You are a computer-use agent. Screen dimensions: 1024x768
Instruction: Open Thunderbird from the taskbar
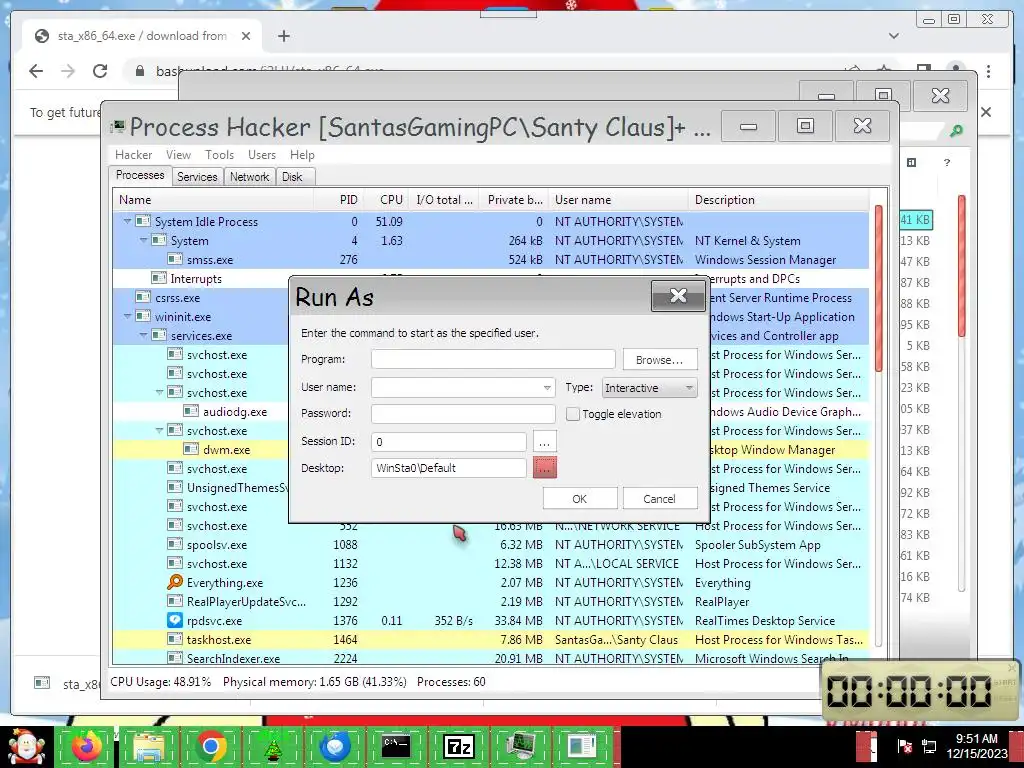click(334, 746)
